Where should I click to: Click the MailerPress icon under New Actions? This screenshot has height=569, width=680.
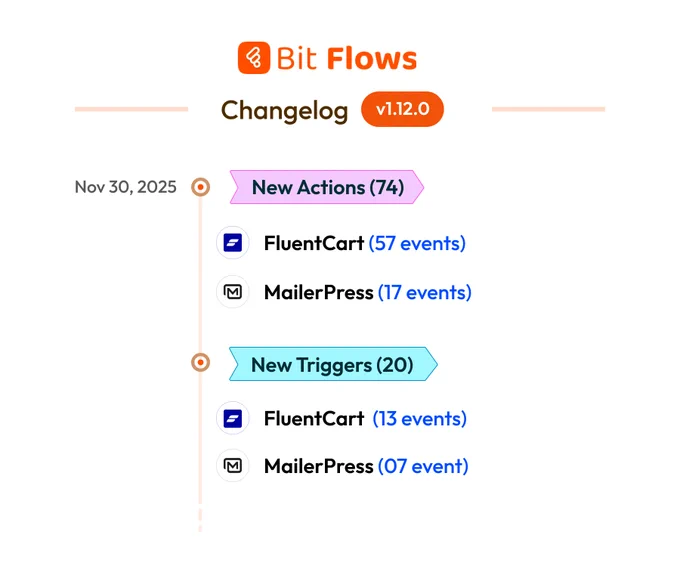[x=233, y=292]
